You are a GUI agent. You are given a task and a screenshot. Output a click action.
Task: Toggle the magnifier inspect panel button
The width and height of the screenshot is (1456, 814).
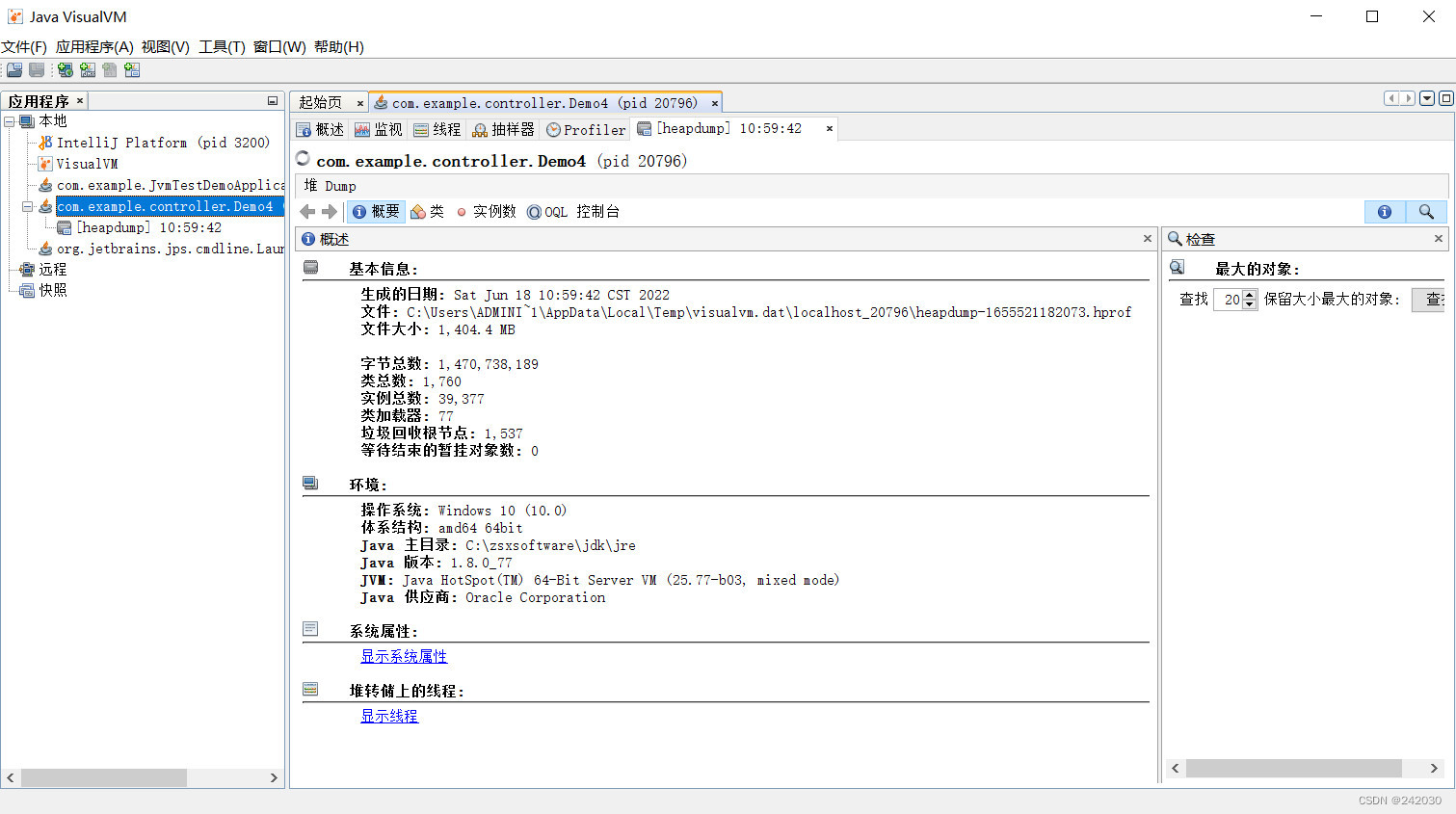[1426, 212]
